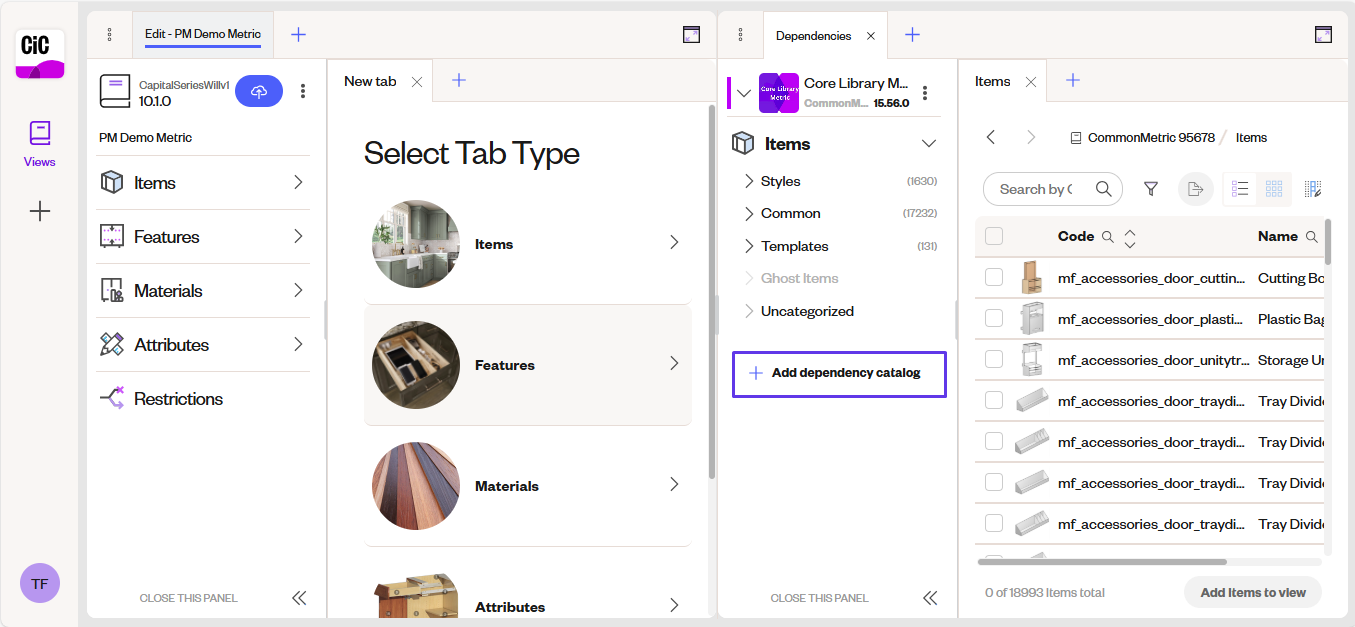Viewport: 1355px width, 627px height.
Task: Tick the select-all checkbox in table header
Action: coord(994,236)
